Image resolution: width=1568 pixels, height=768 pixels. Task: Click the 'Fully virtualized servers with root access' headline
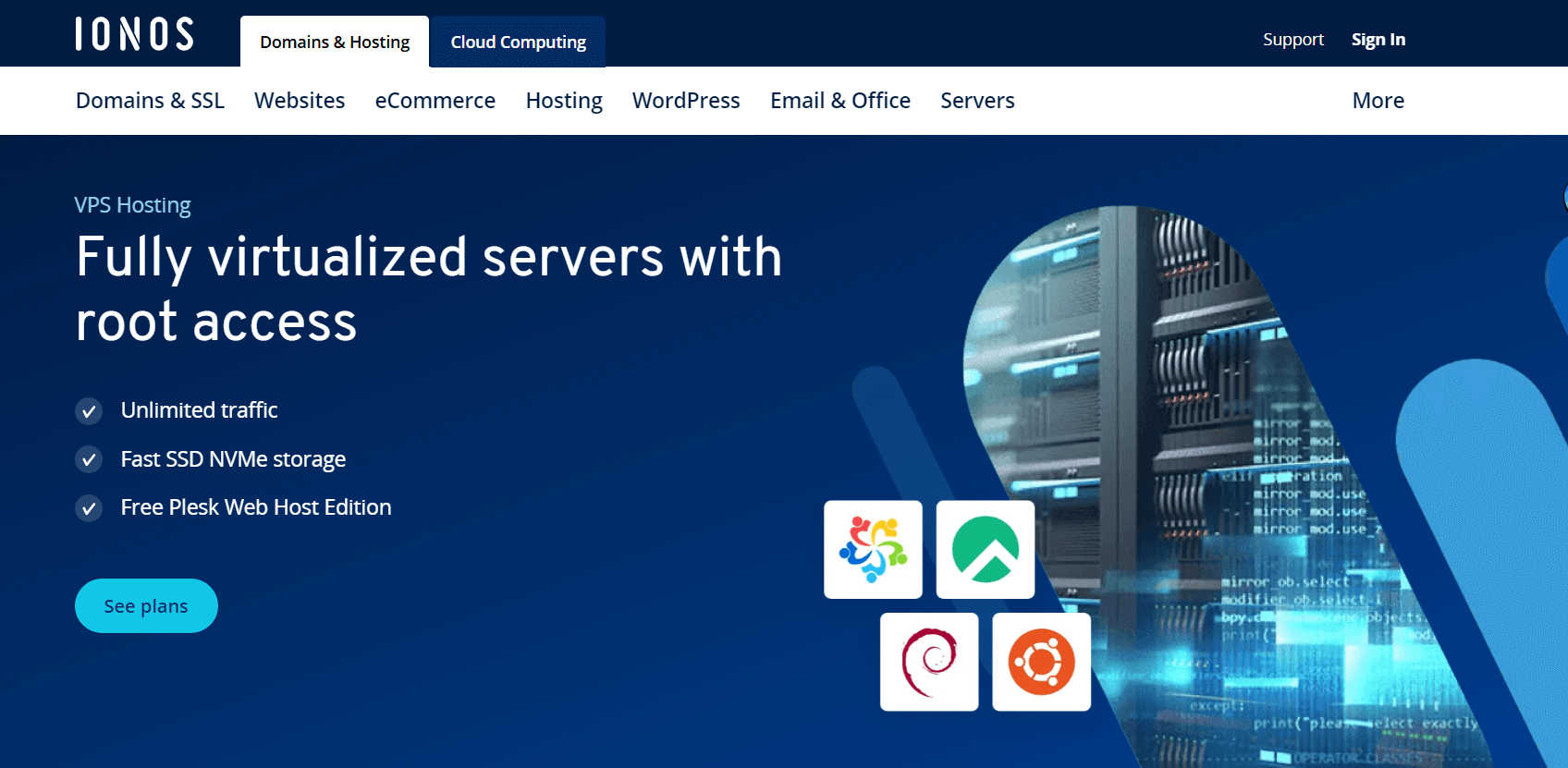(429, 288)
